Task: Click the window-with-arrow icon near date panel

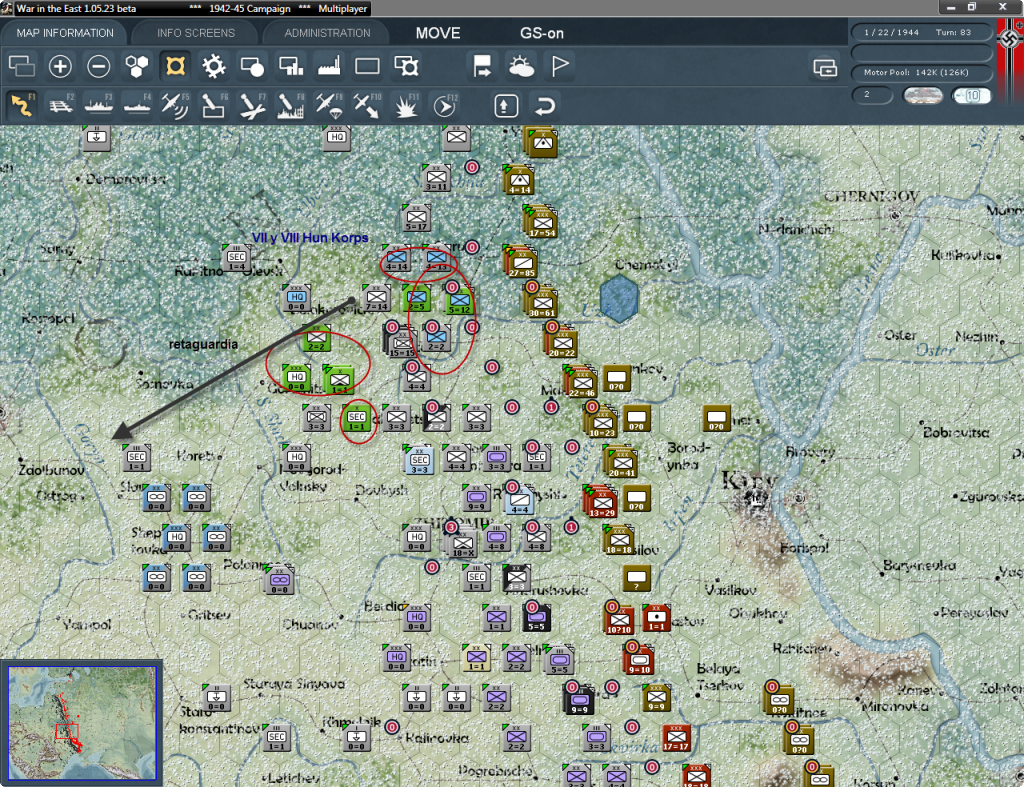Action: (x=825, y=67)
